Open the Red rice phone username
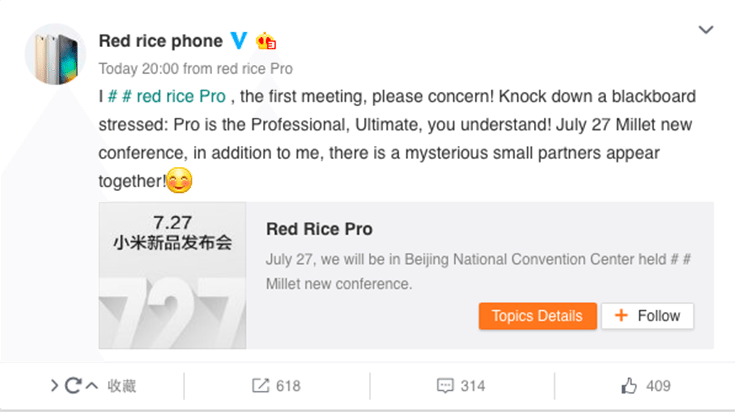 (161, 41)
